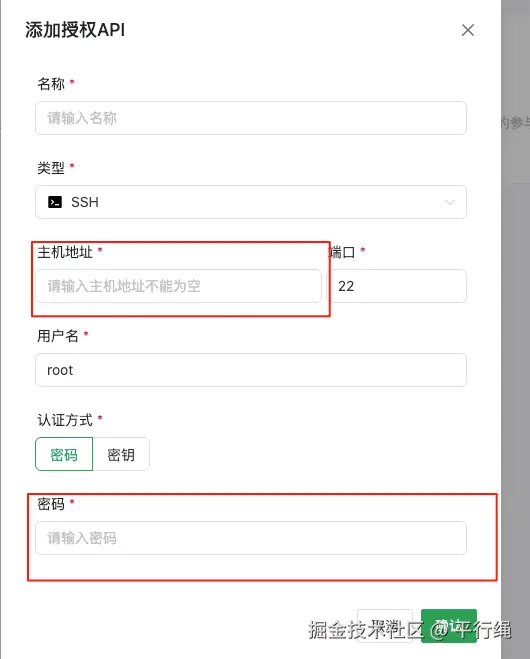
Task: Select 密码 authentication method
Action: [x=64, y=454]
